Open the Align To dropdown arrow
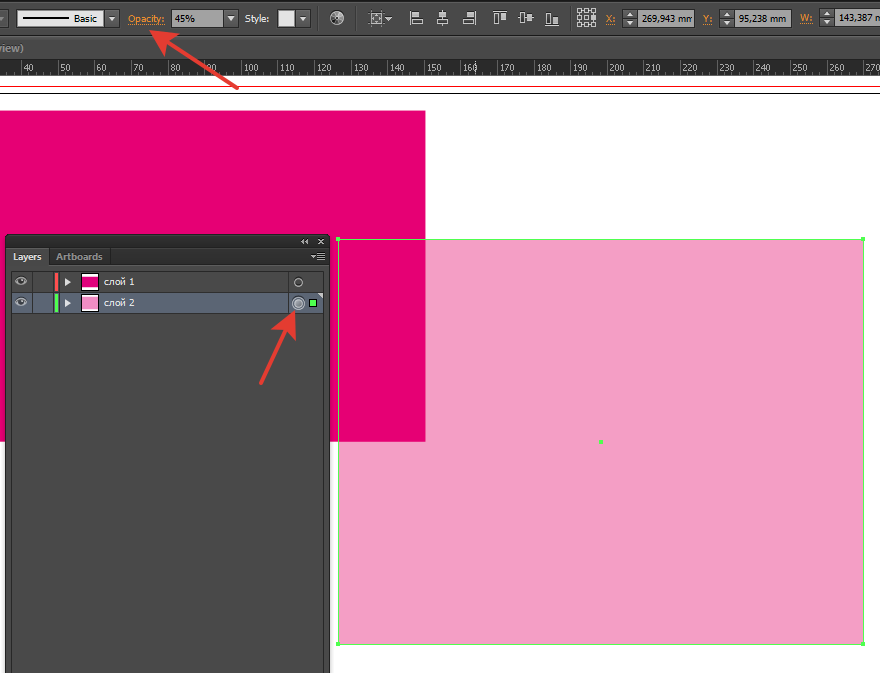The image size is (880, 673). click(389, 19)
